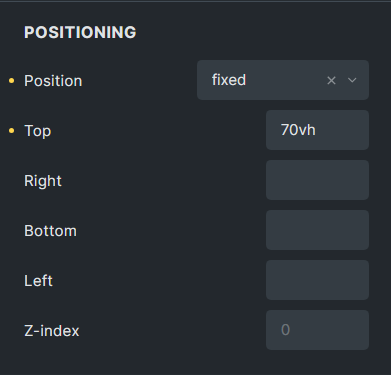391x375 pixels.
Task: Click into the empty Bottom value field
Action: [317, 230]
